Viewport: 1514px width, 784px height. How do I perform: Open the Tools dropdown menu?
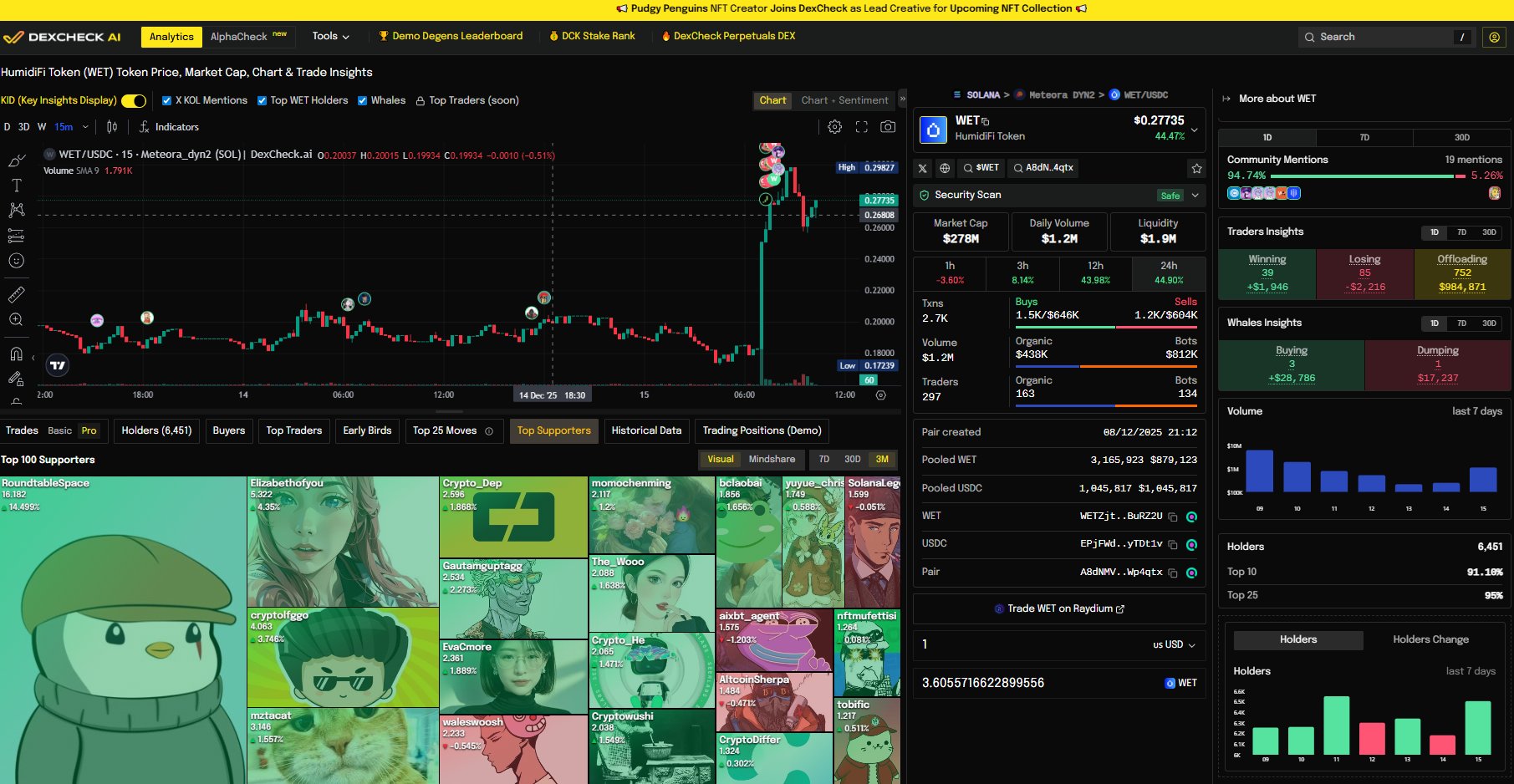pyautogui.click(x=330, y=36)
